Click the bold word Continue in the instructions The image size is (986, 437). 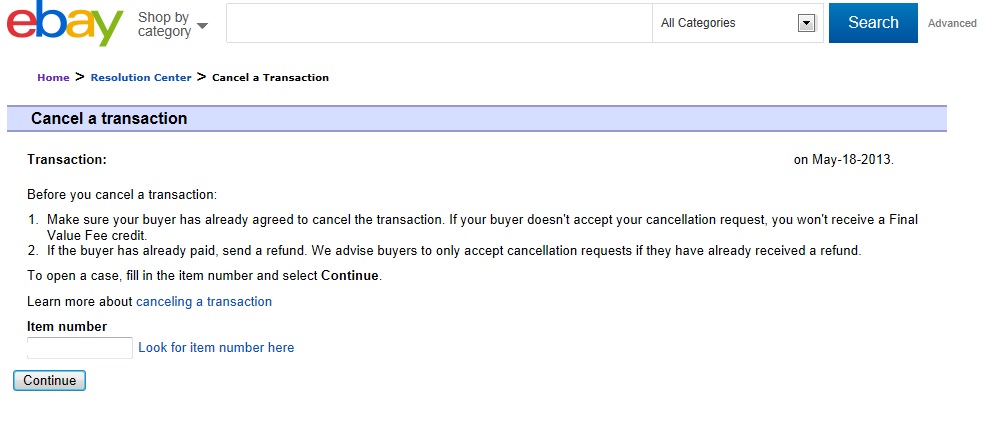click(x=349, y=275)
